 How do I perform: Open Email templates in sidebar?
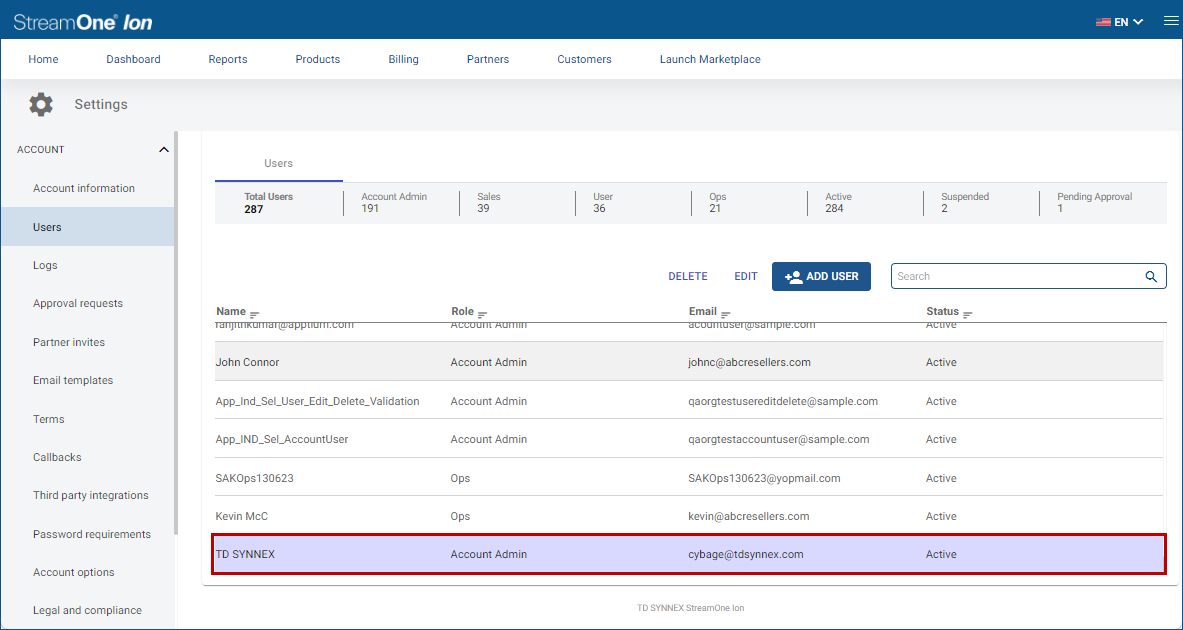point(73,380)
